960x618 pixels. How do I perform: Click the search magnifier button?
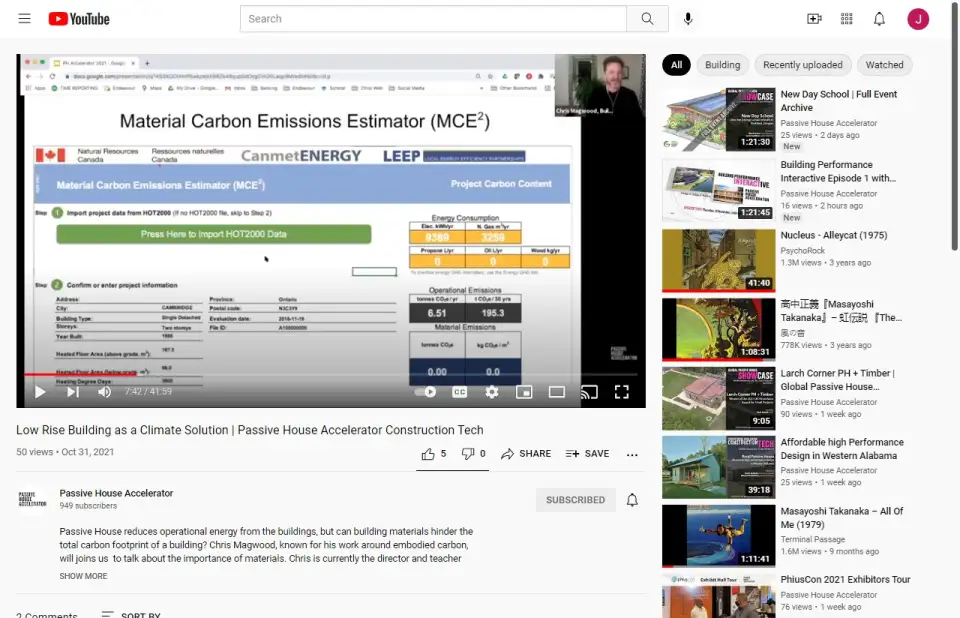647,19
